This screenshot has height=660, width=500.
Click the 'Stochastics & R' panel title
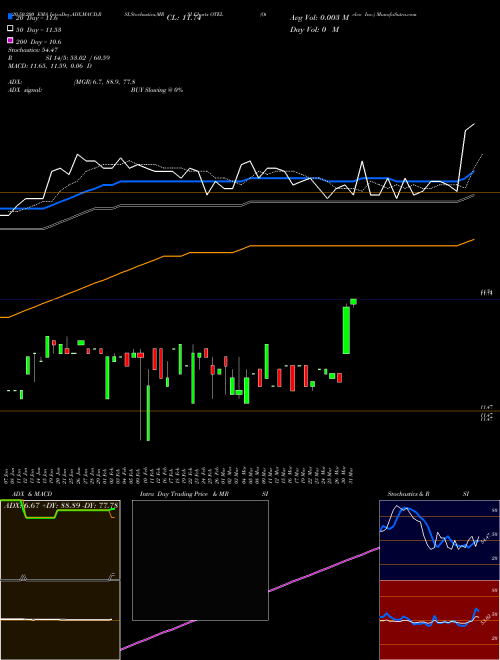point(409,494)
